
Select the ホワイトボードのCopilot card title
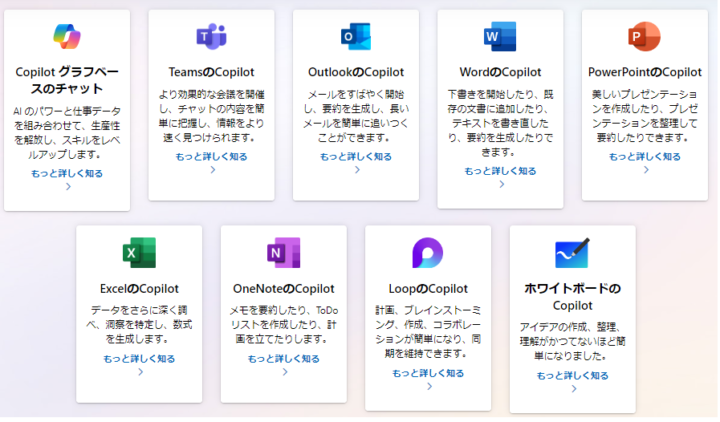(572, 297)
